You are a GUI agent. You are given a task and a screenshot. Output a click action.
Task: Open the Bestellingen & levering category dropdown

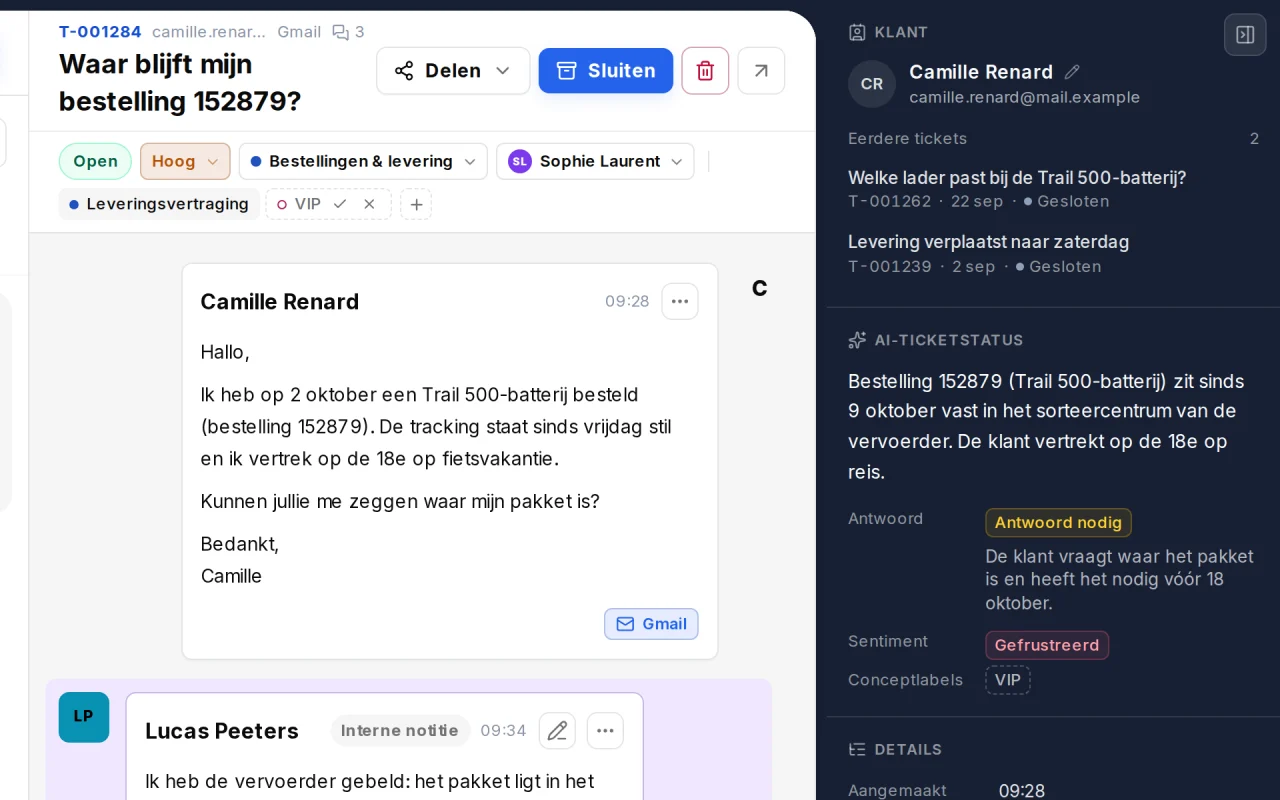(x=363, y=161)
